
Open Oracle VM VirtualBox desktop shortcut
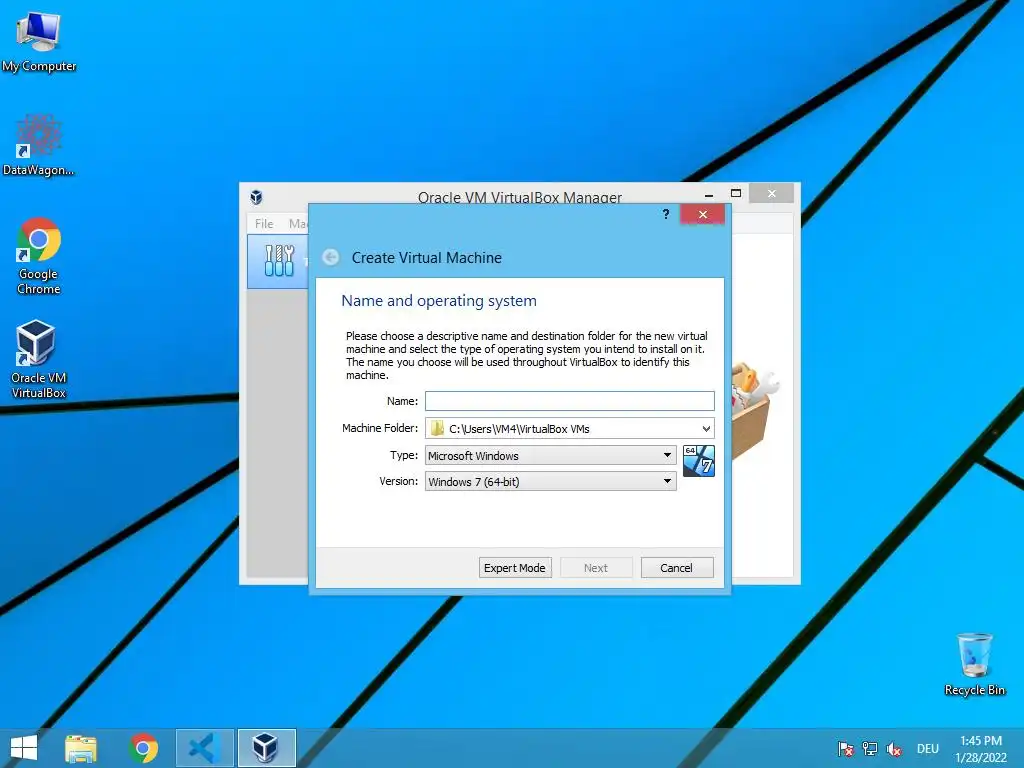tap(39, 359)
